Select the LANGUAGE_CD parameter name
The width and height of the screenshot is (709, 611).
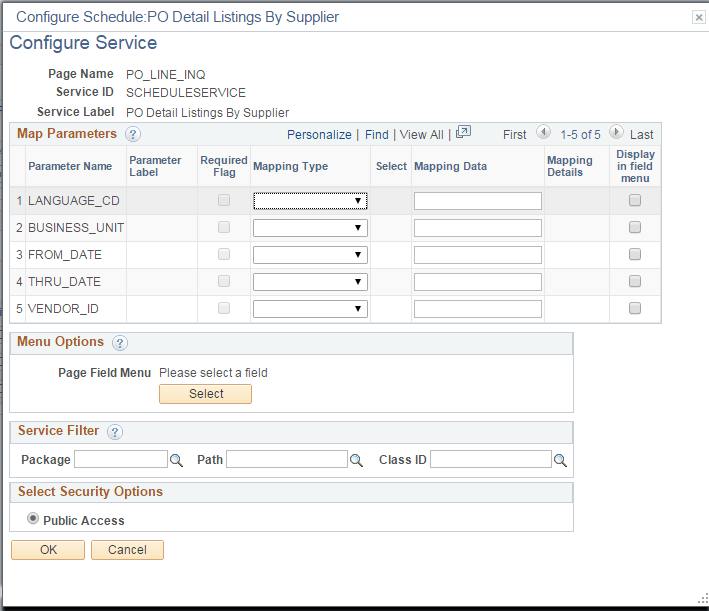74,201
